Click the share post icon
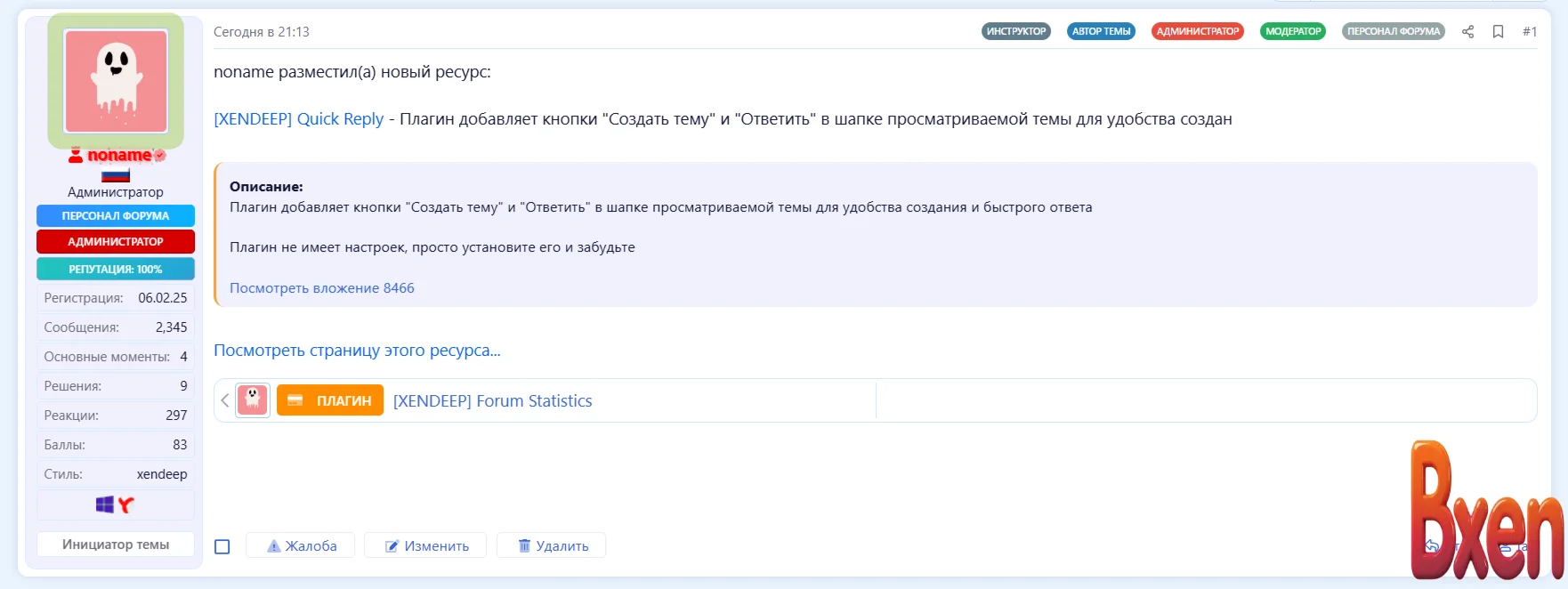The image size is (1568, 589). 1467,31
